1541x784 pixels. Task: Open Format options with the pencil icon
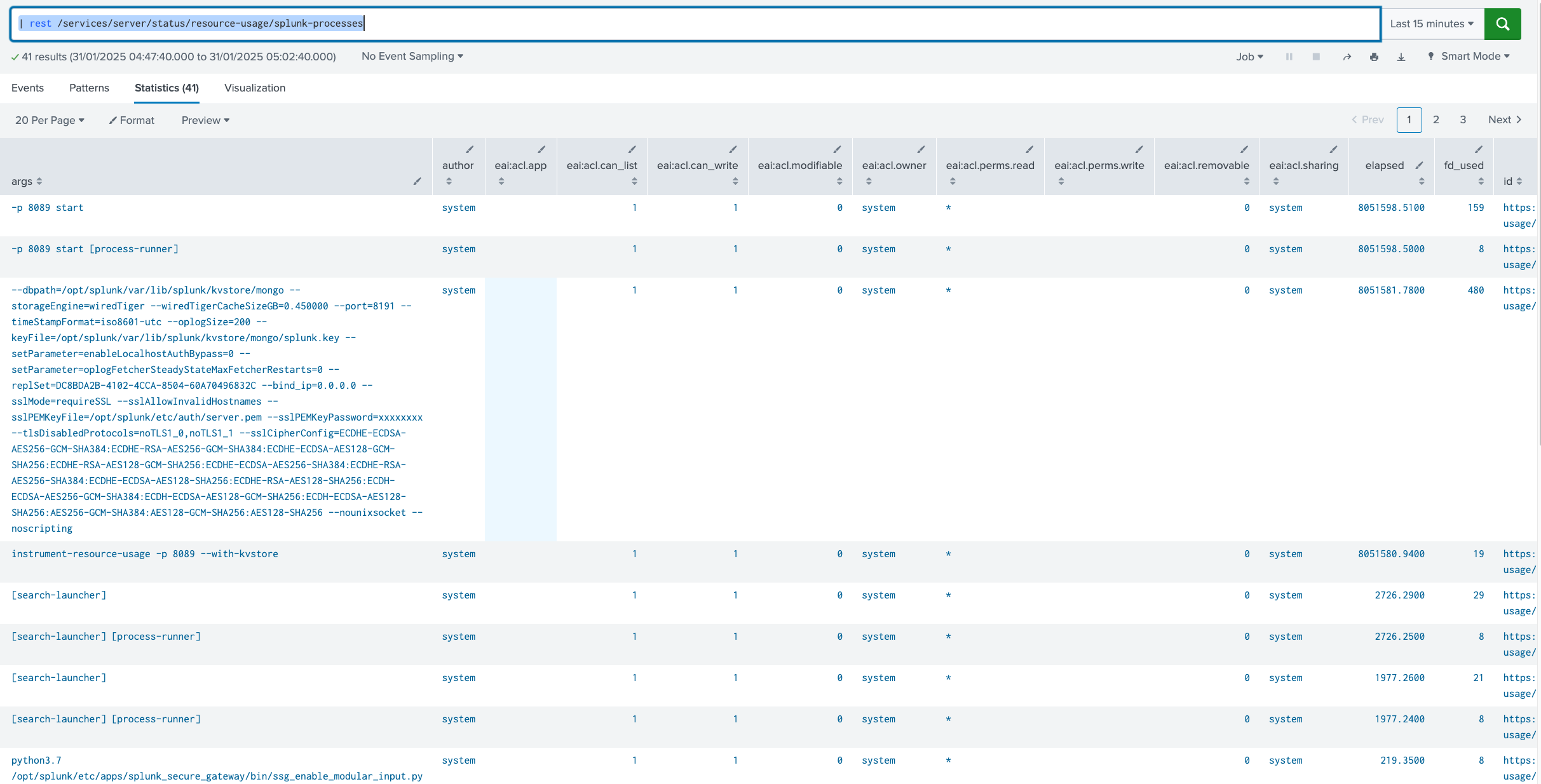pos(132,120)
